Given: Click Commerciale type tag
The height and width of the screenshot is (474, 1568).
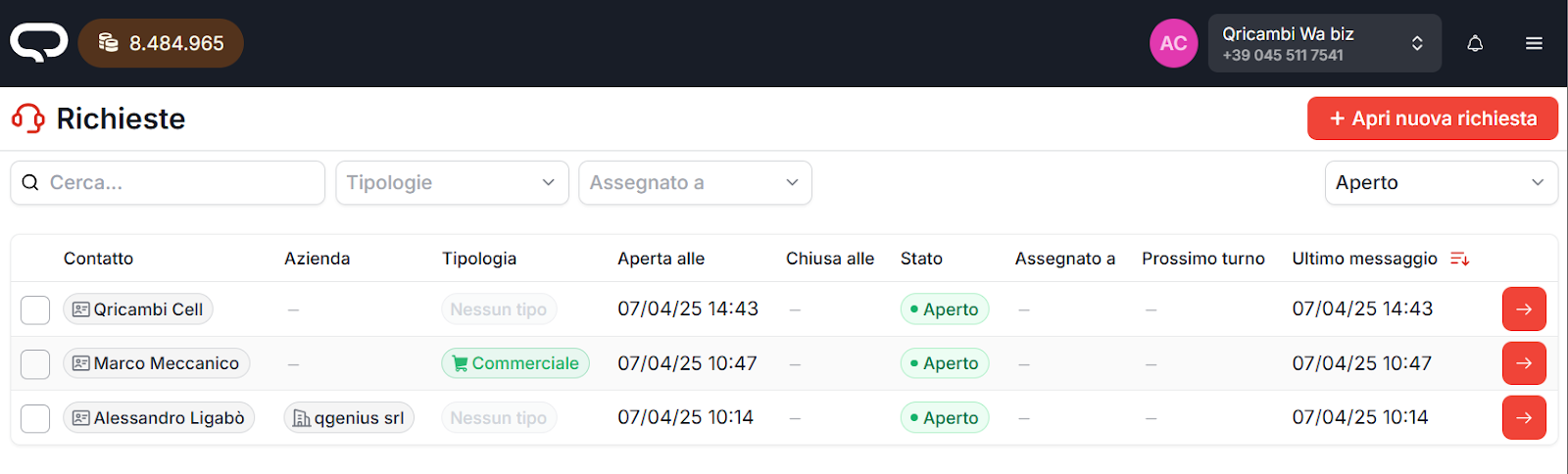Looking at the screenshot, I should [515, 363].
